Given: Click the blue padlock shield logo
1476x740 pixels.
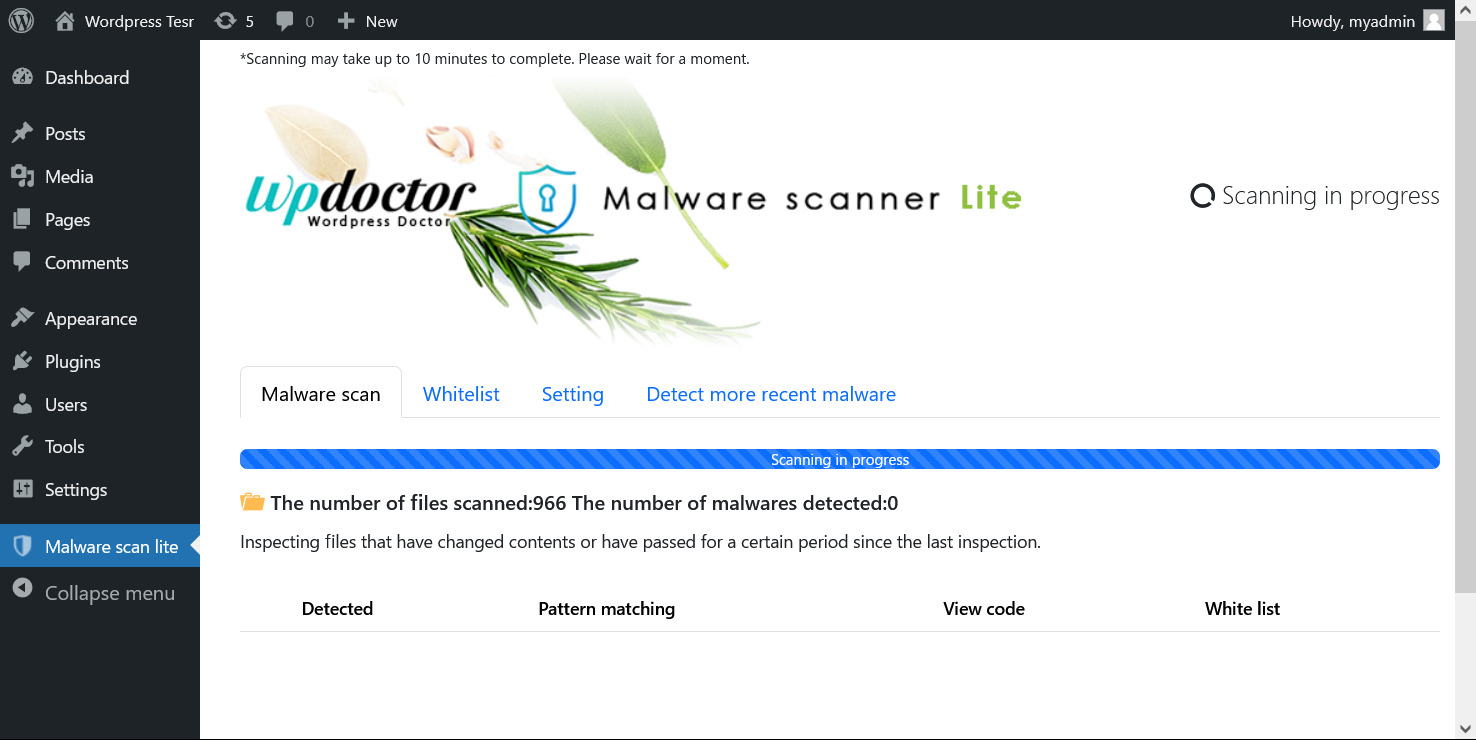Looking at the screenshot, I should [x=548, y=200].
